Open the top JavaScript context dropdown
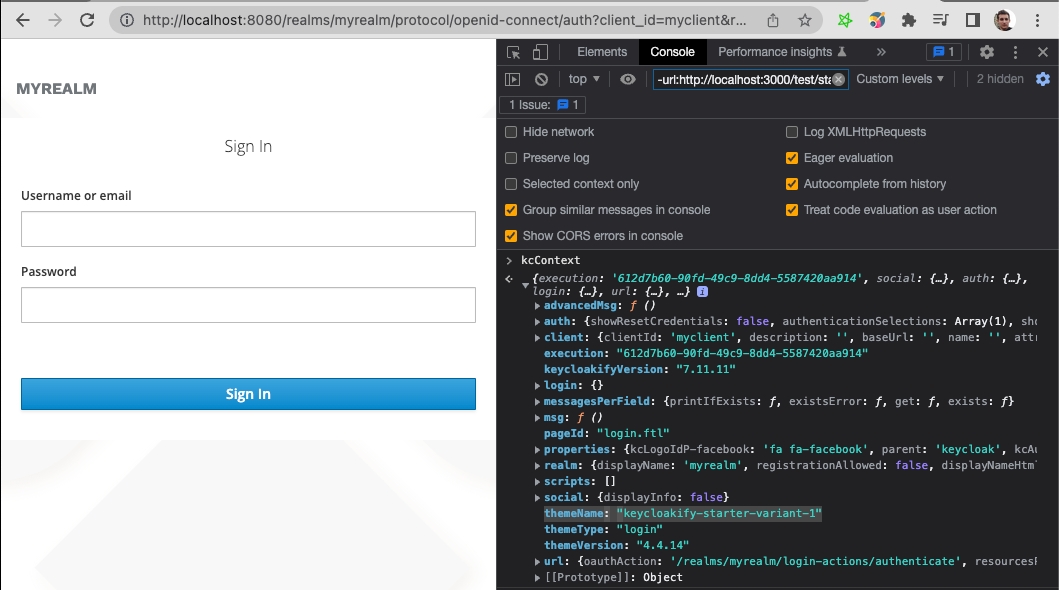1059x590 pixels. (x=584, y=79)
